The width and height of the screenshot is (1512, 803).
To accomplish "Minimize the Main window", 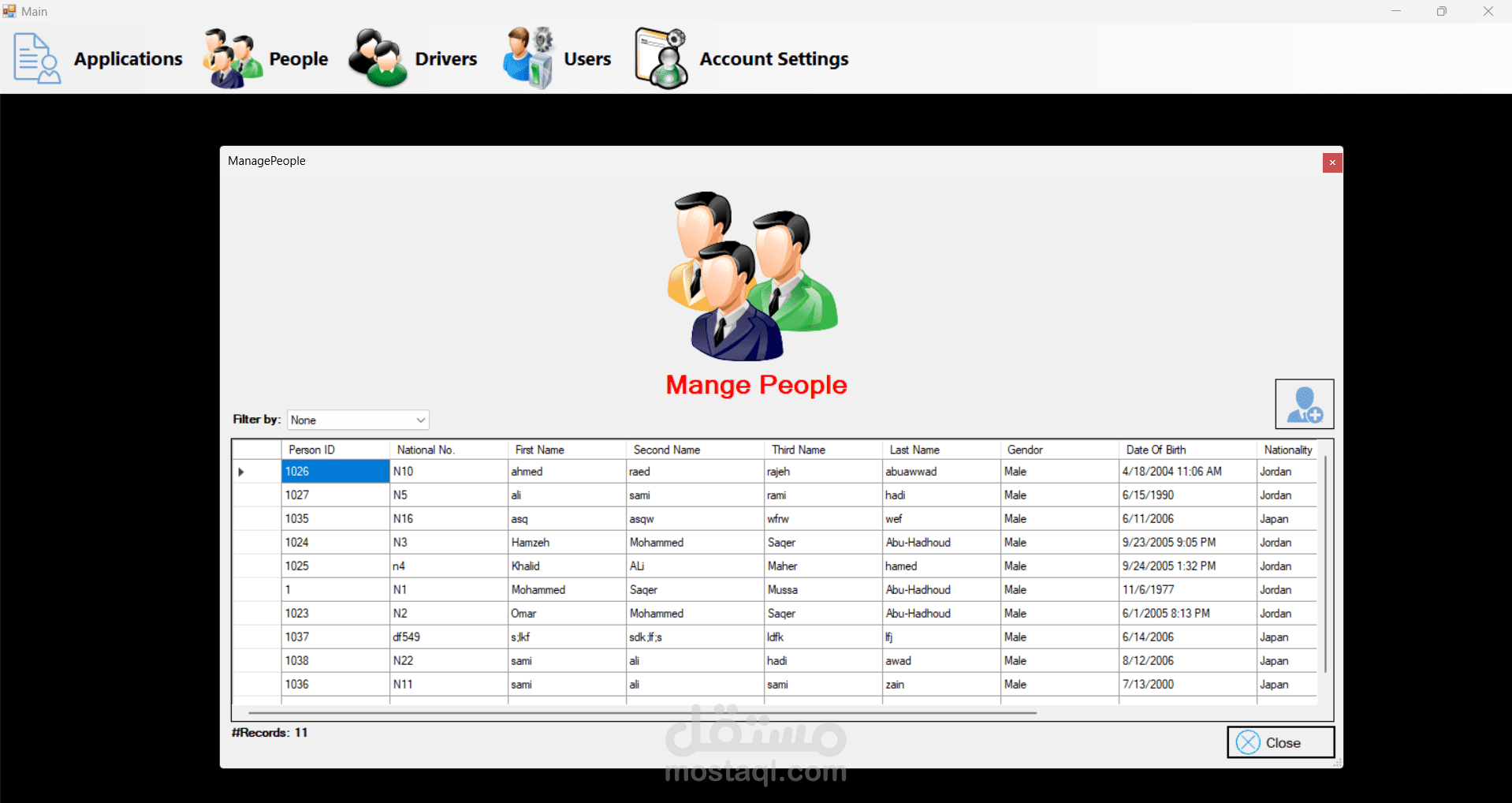I will coord(1396,11).
